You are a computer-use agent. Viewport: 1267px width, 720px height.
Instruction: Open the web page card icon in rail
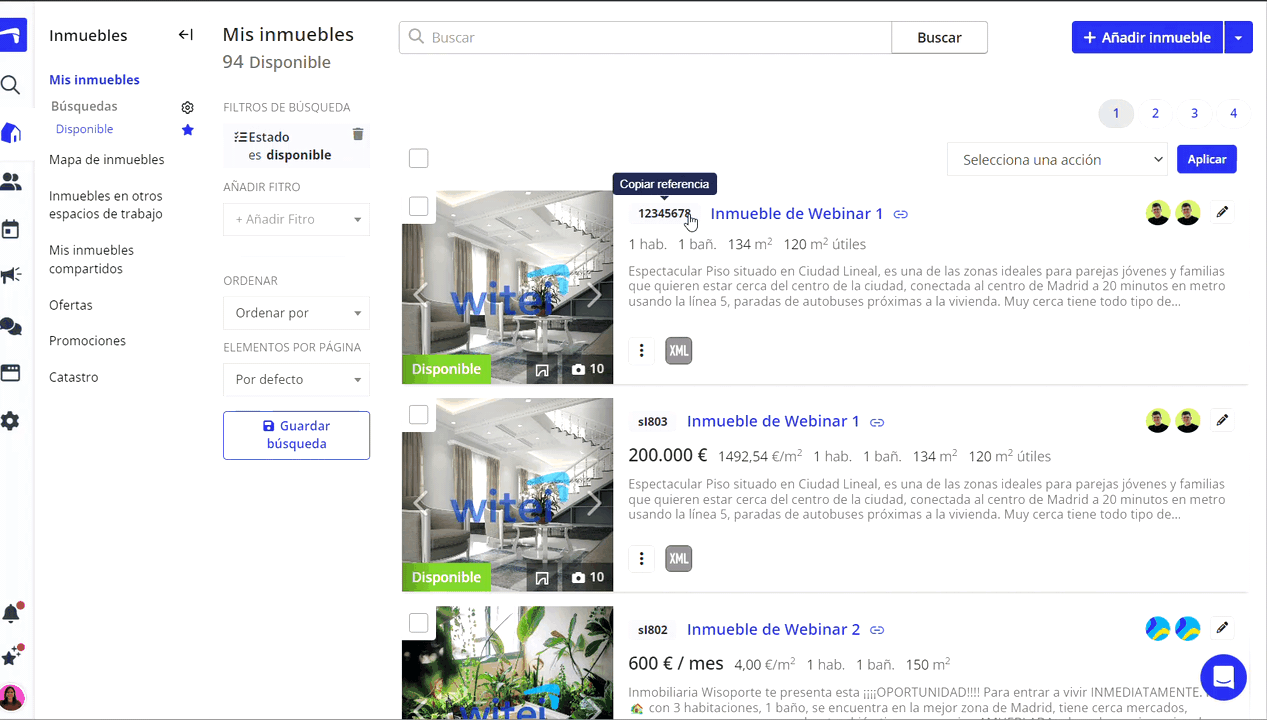pos(11,373)
